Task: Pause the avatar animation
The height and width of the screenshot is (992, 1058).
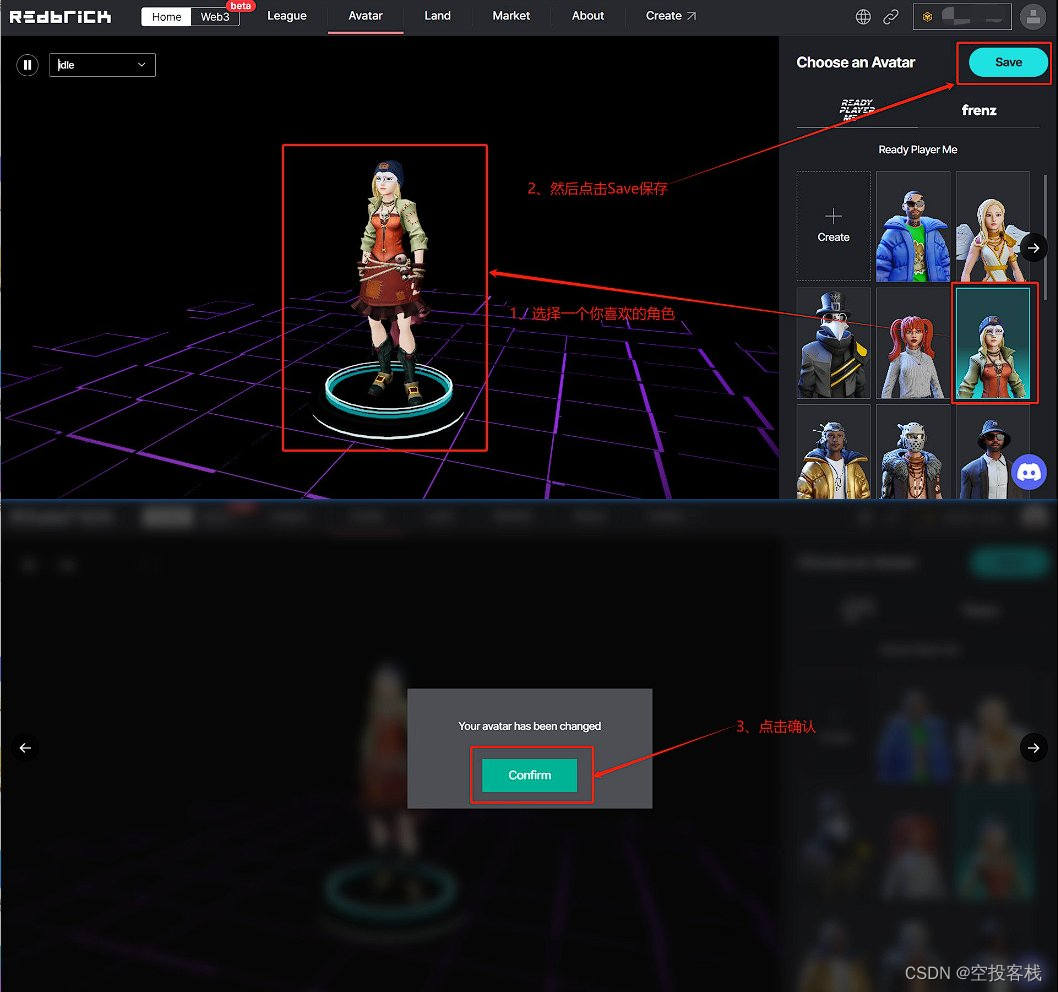Action: [x=27, y=65]
